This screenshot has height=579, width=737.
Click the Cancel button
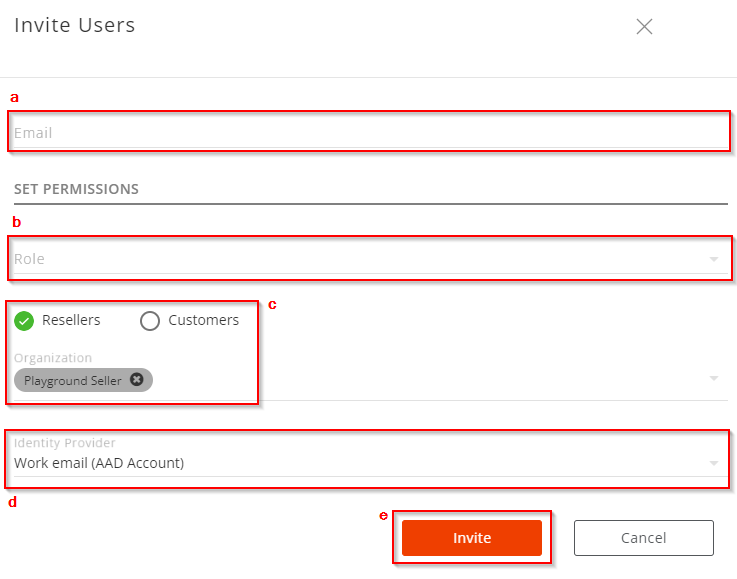[x=643, y=538]
